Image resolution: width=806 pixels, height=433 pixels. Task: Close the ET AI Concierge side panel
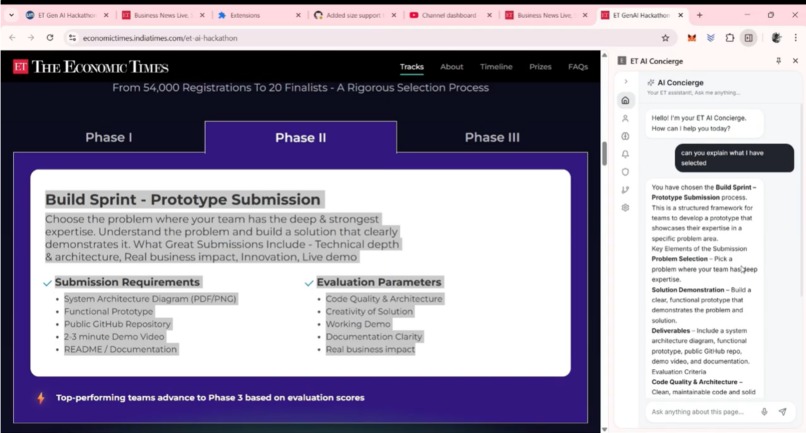tap(795, 61)
